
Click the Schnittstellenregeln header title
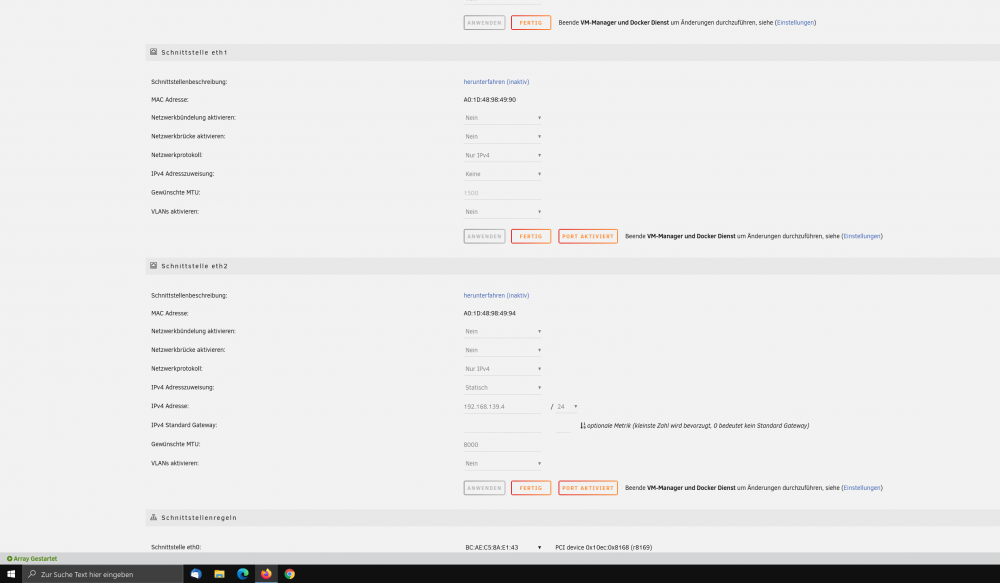pos(198,518)
